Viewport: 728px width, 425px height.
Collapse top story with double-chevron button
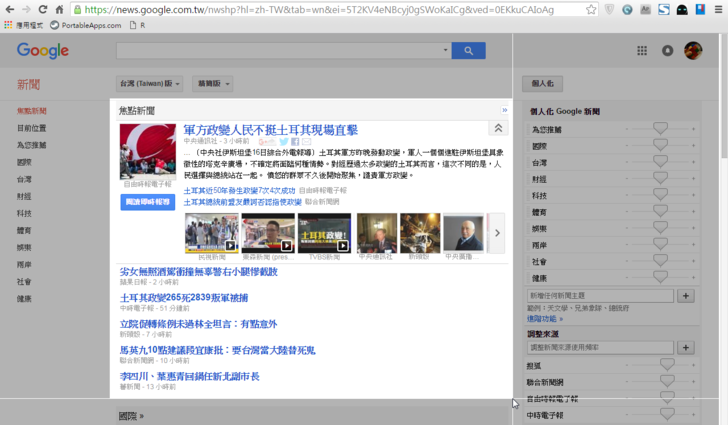[497, 128]
